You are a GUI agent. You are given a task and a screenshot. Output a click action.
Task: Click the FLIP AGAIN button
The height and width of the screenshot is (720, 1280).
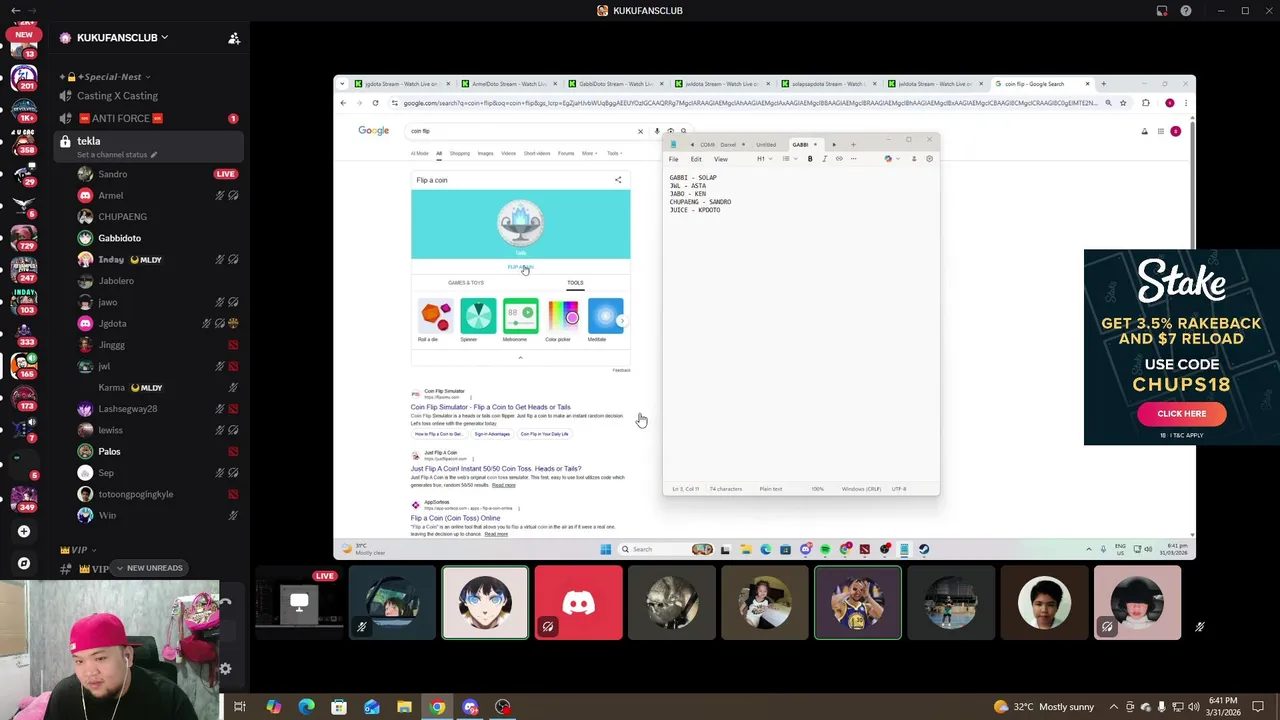(x=520, y=267)
